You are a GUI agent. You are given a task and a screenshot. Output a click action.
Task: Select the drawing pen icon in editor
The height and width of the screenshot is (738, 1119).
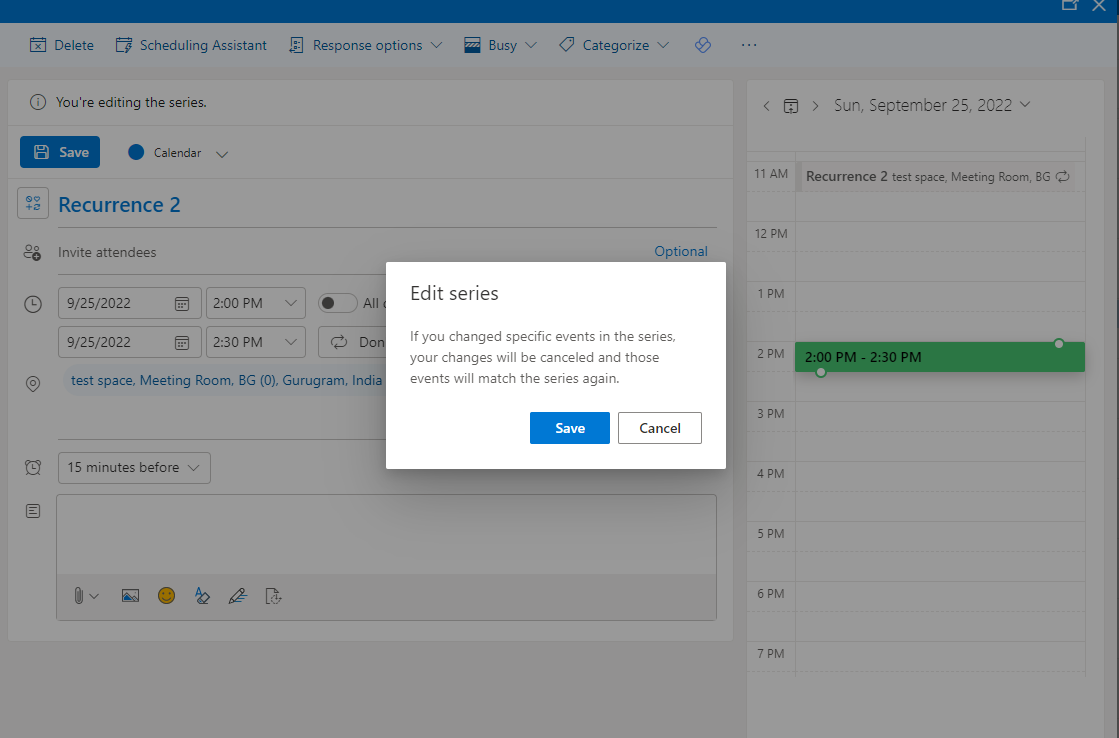pos(237,595)
